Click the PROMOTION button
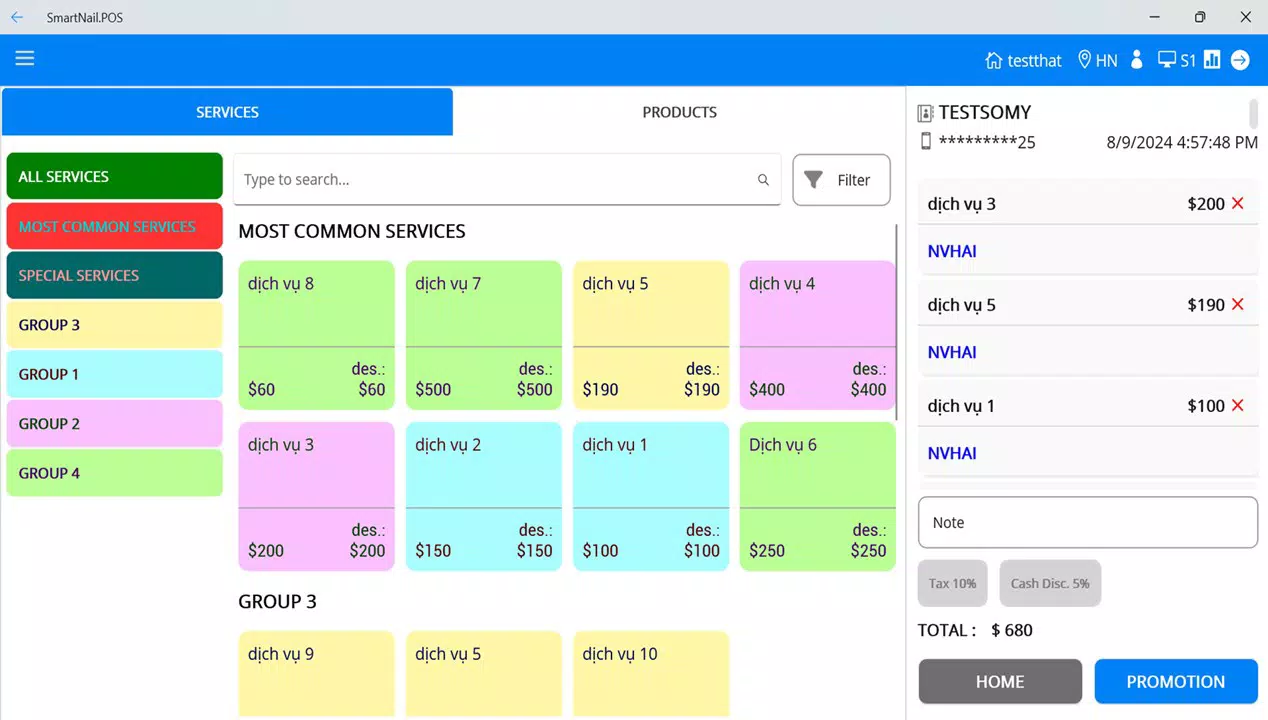 pos(1176,682)
